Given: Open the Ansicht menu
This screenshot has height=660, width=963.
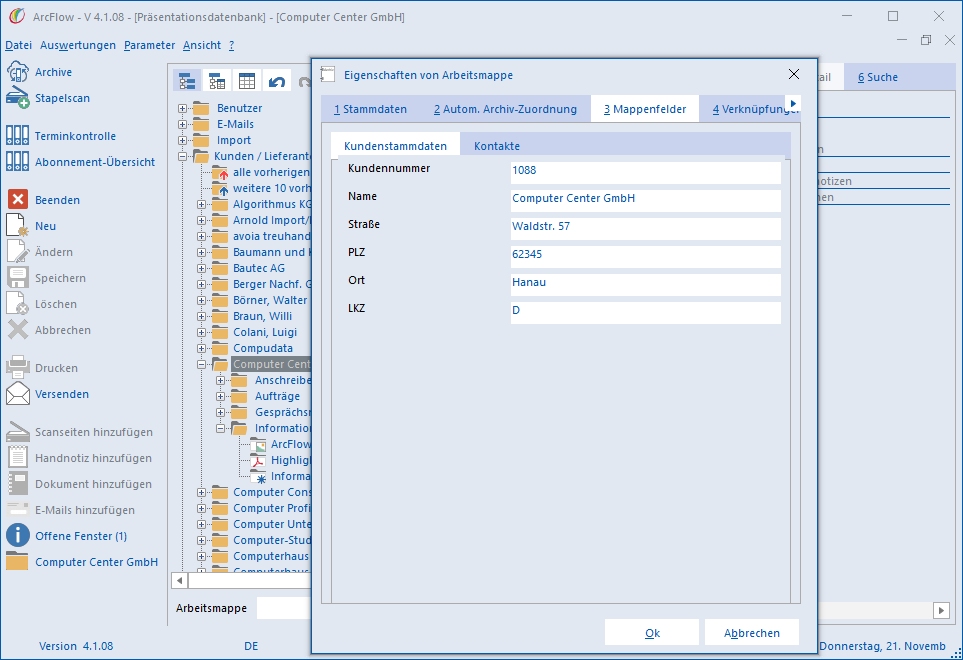Looking at the screenshot, I should 202,45.
